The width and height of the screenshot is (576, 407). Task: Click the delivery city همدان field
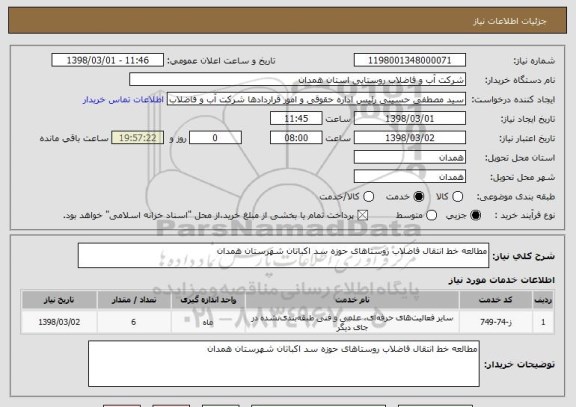410,177
